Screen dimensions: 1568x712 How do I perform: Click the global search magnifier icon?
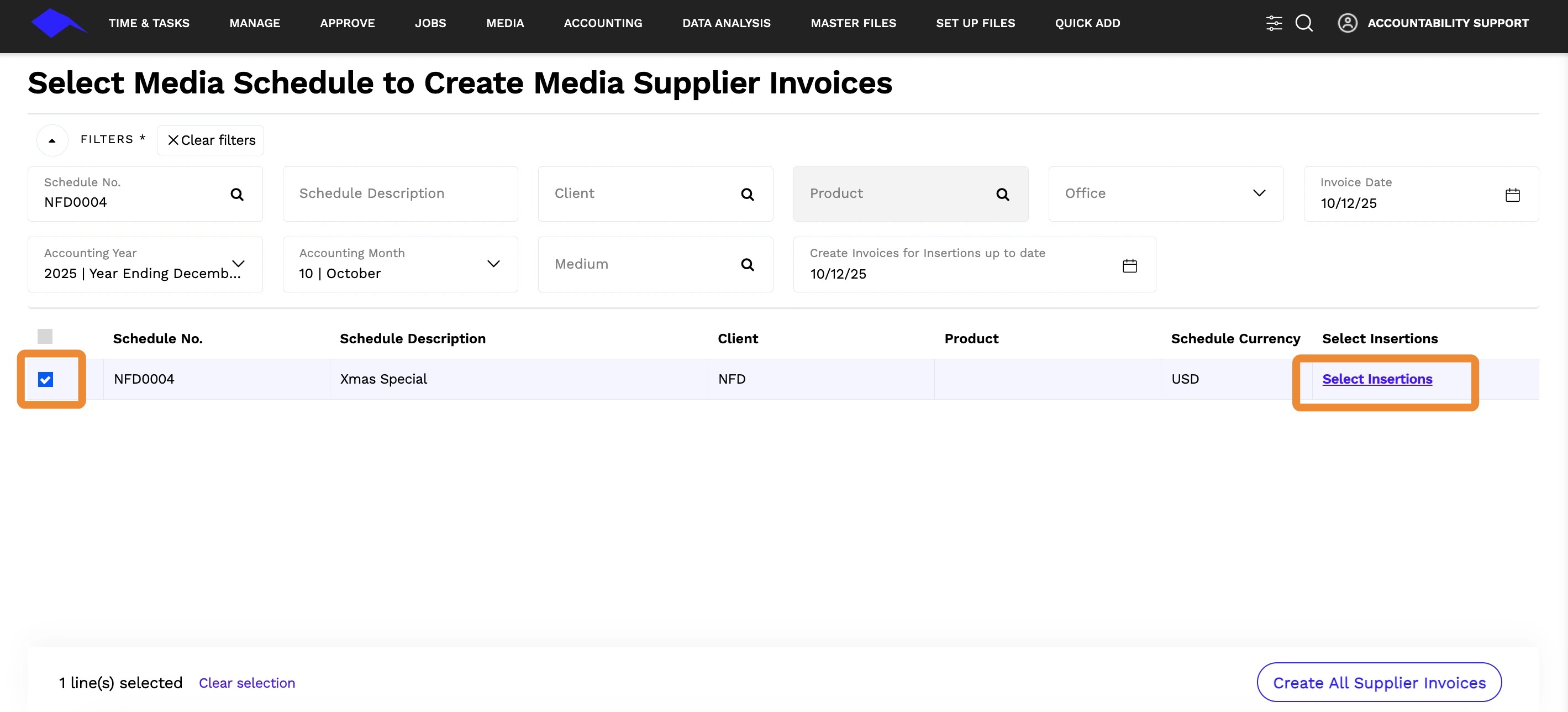click(1303, 23)
